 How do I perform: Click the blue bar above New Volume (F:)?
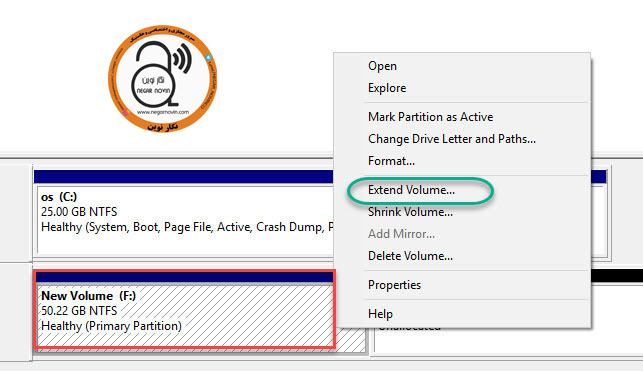(x=185, y=278)
